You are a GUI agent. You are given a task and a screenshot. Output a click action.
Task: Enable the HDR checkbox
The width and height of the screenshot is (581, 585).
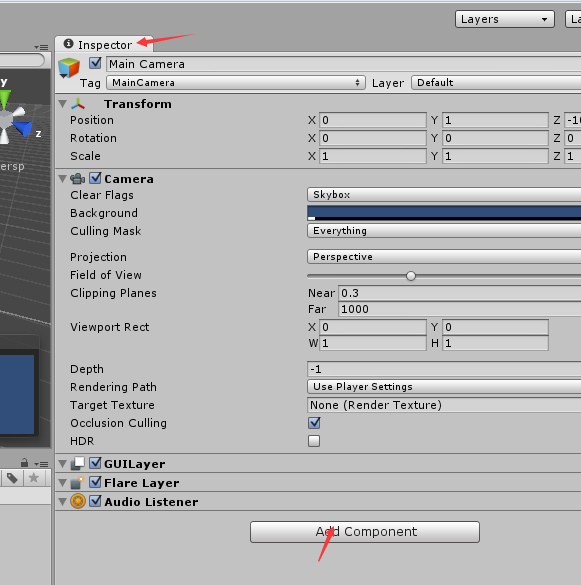point(314,441)
